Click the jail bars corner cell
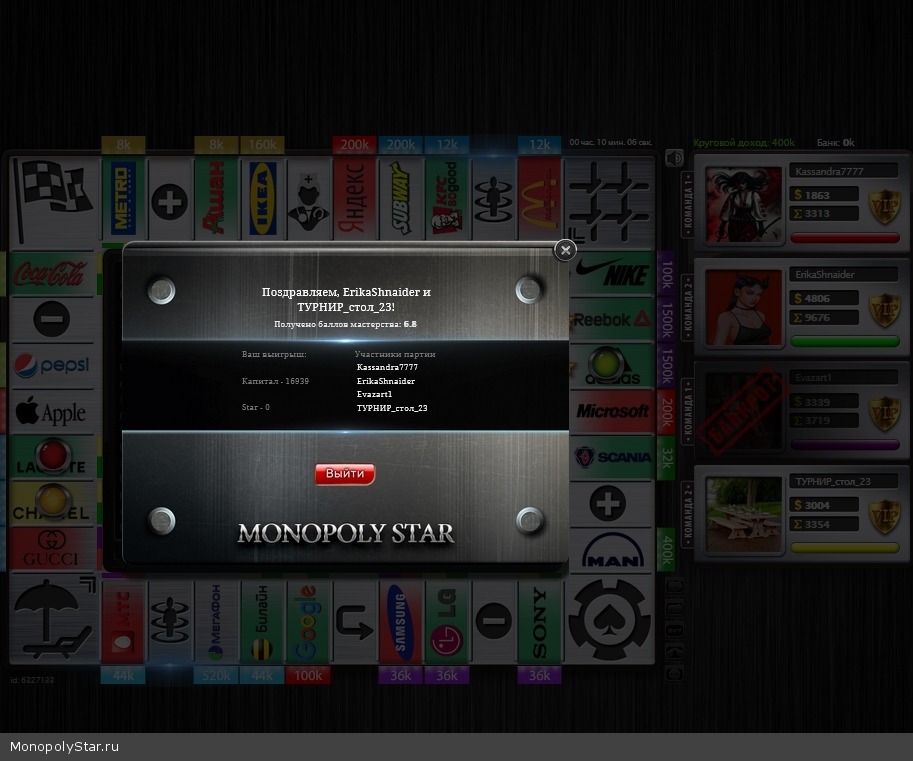913x761 pixels. 610,198
